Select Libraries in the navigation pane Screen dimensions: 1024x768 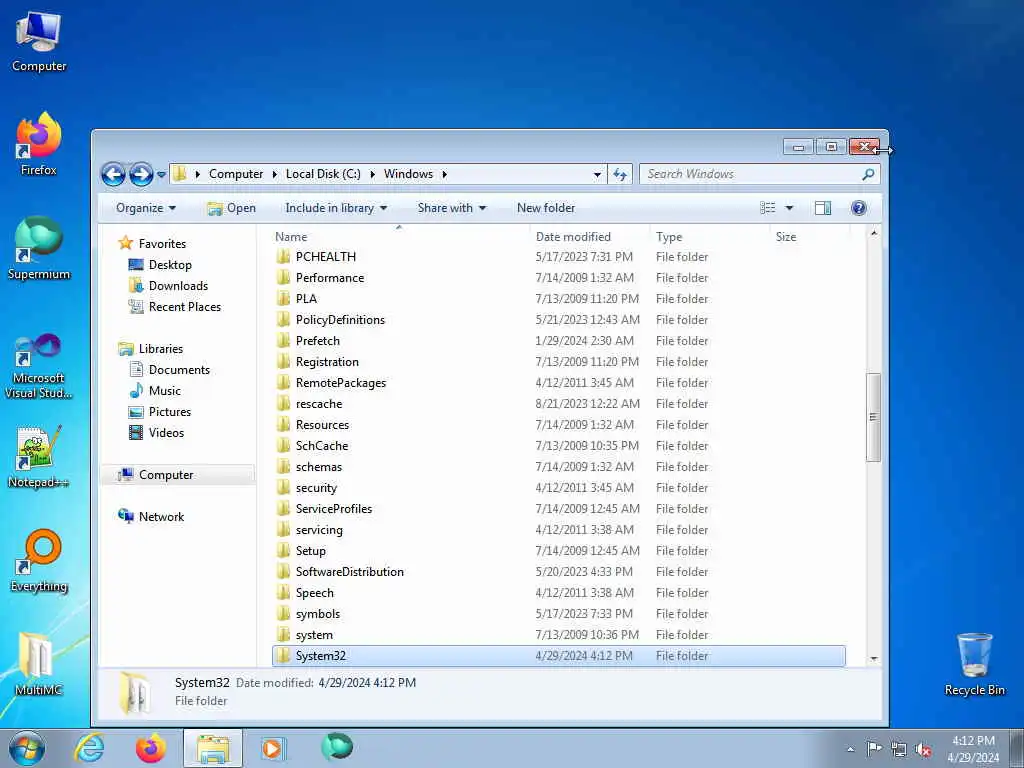click(161, 349)
